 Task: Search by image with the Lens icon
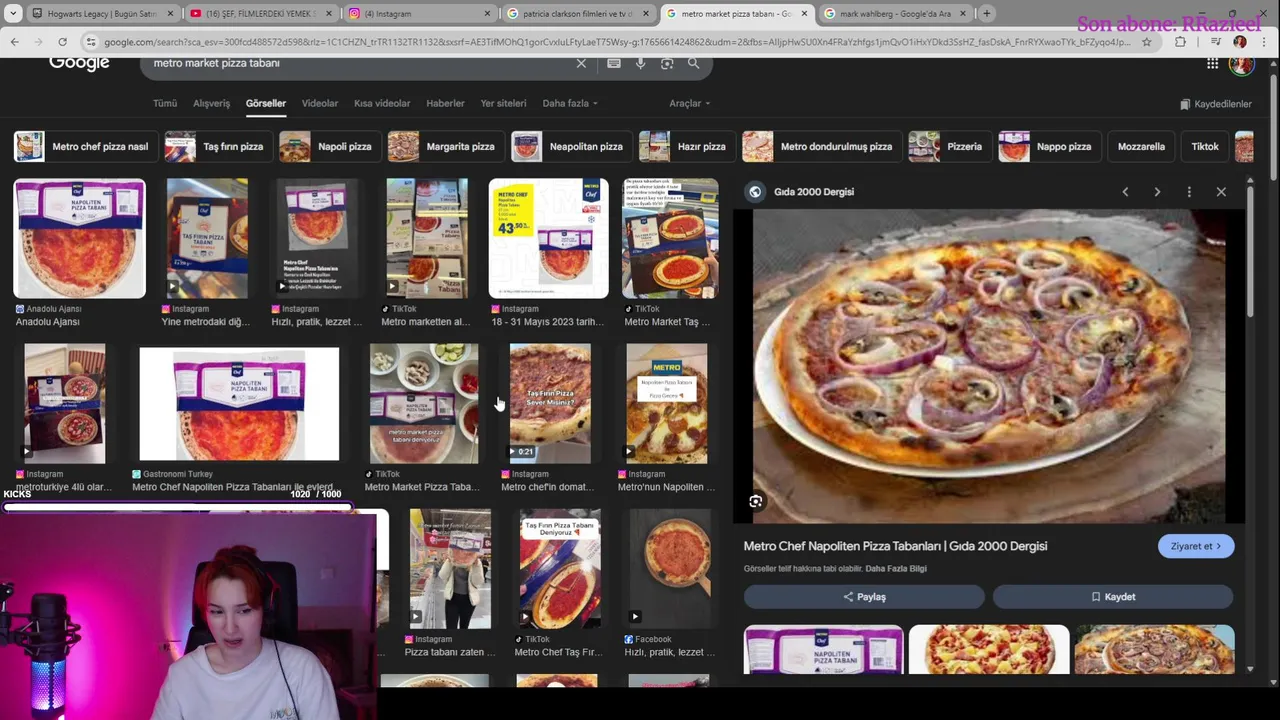click(667, 63)
